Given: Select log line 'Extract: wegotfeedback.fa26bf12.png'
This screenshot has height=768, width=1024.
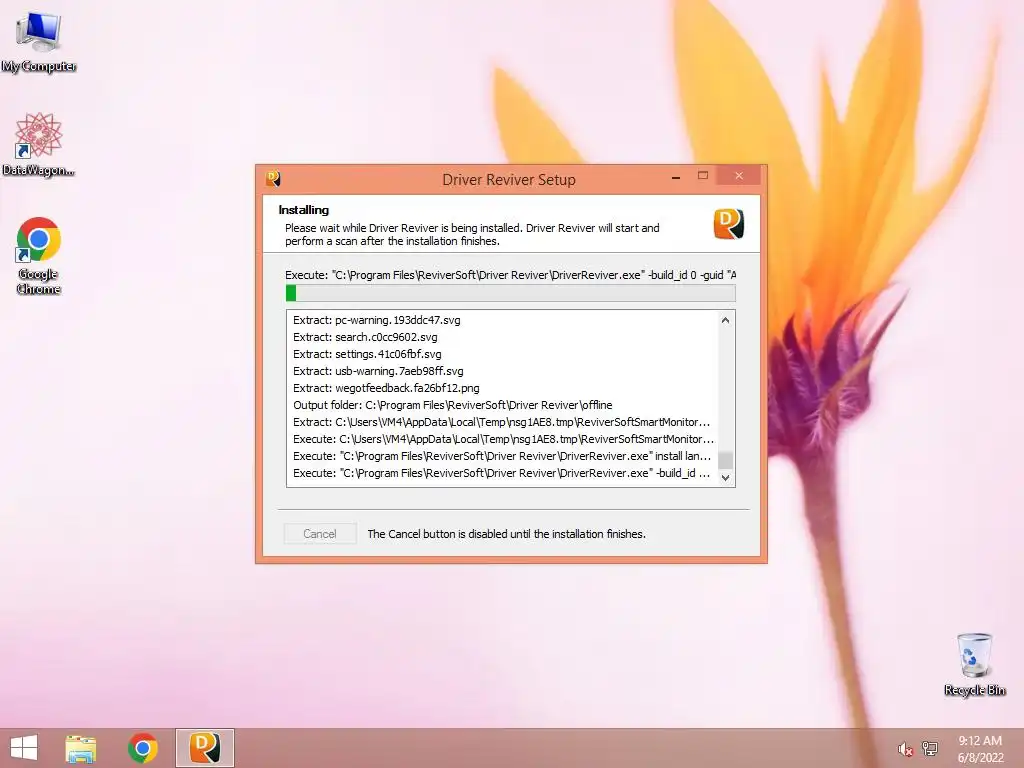Looking at the screenshot, I should coord(386,388).
